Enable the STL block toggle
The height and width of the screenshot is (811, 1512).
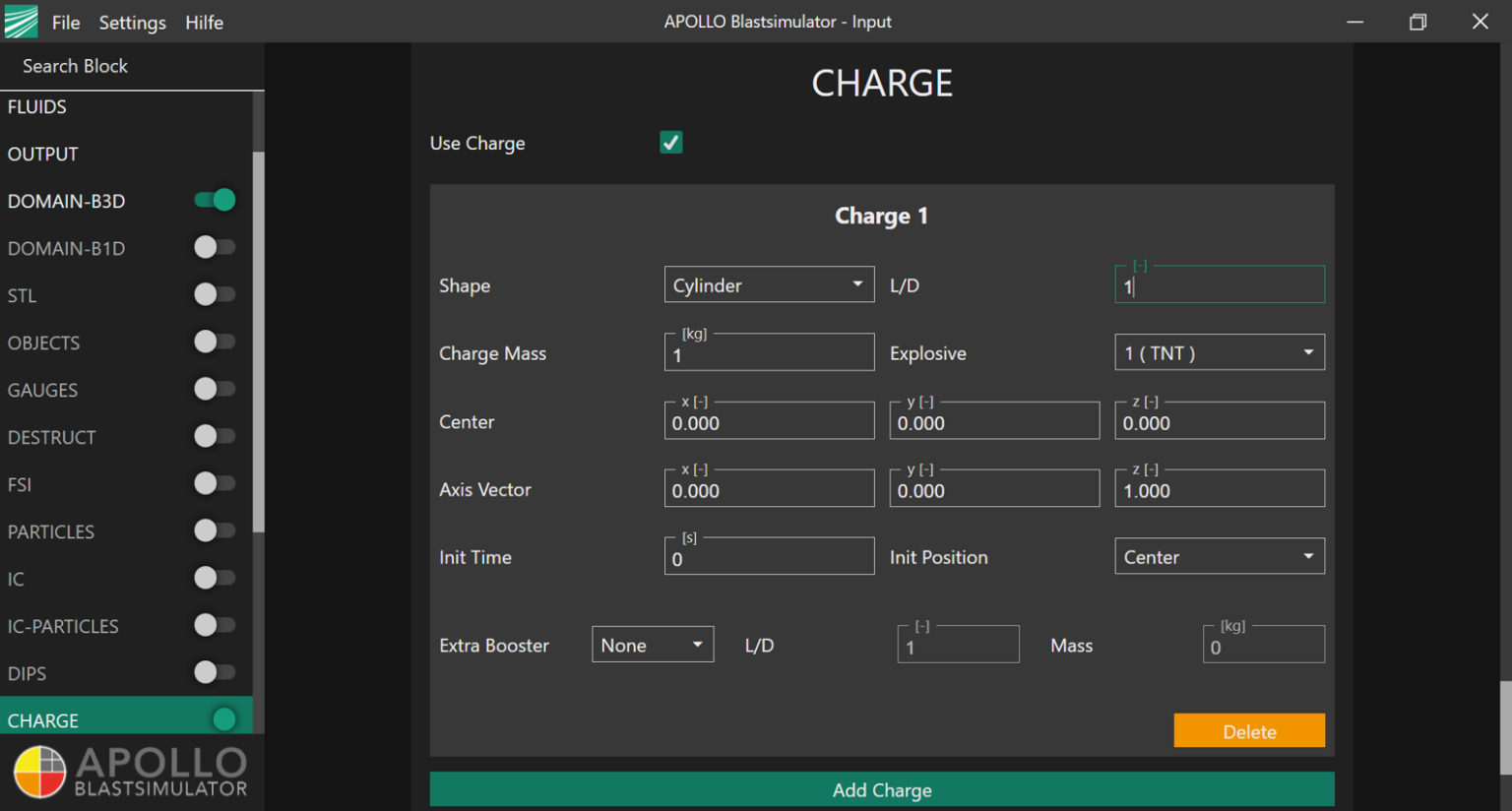[x=215, y=295]
